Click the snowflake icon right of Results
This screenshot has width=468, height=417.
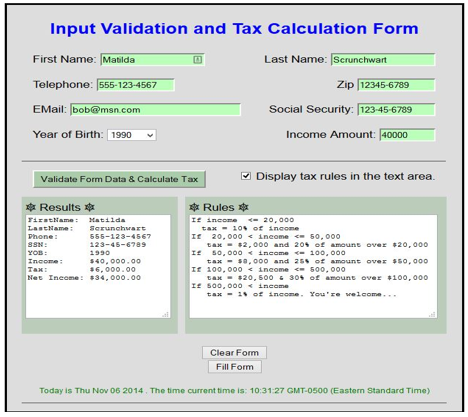(90, 207)
